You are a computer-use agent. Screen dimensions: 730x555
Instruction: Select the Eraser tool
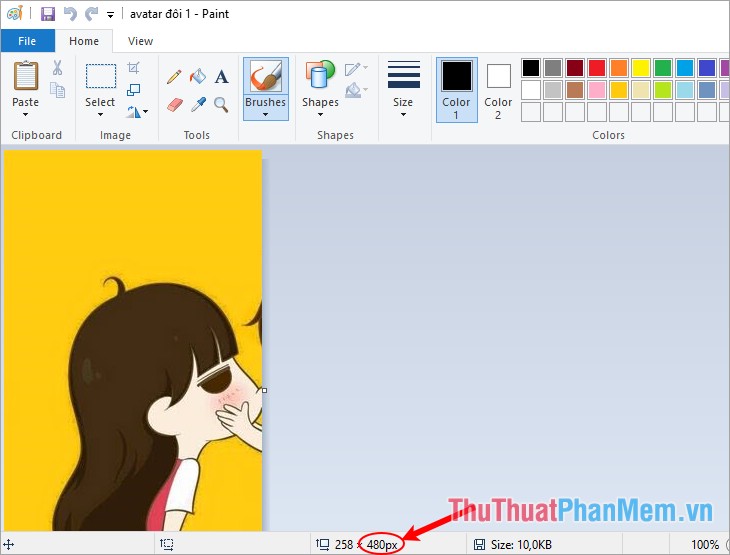174,104
